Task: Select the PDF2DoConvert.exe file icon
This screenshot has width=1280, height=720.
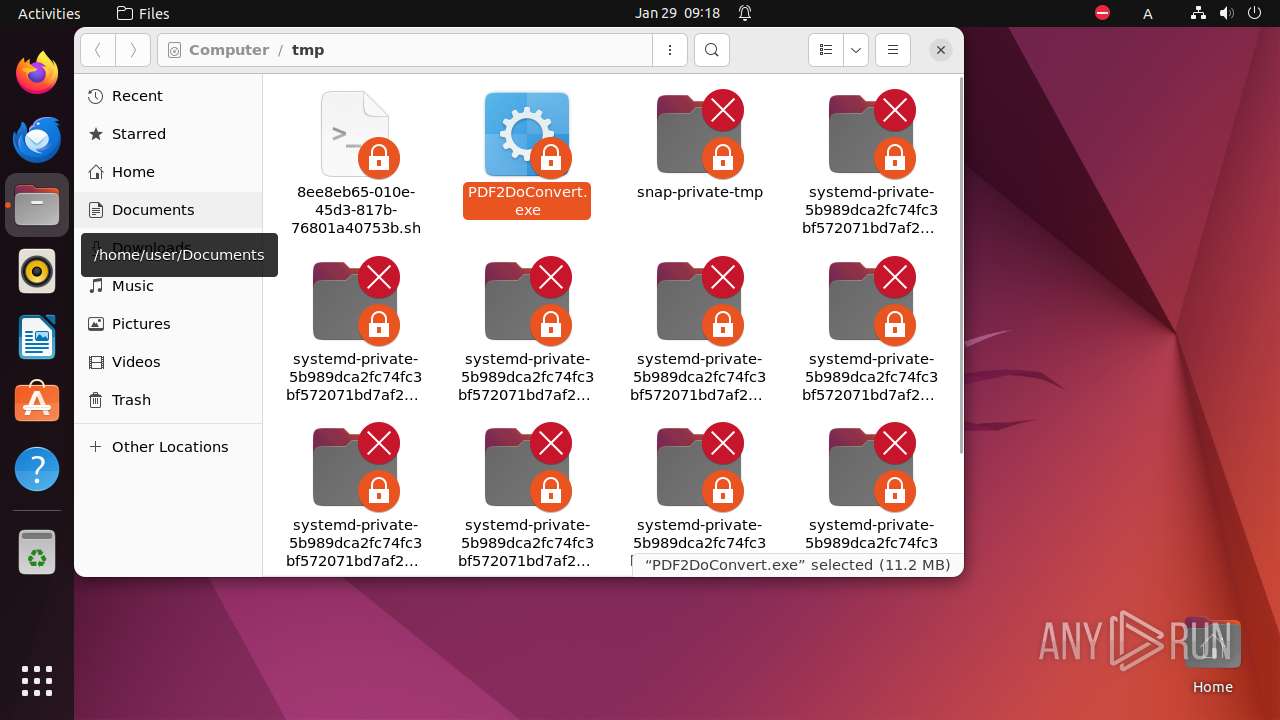Action: (527, 134)
